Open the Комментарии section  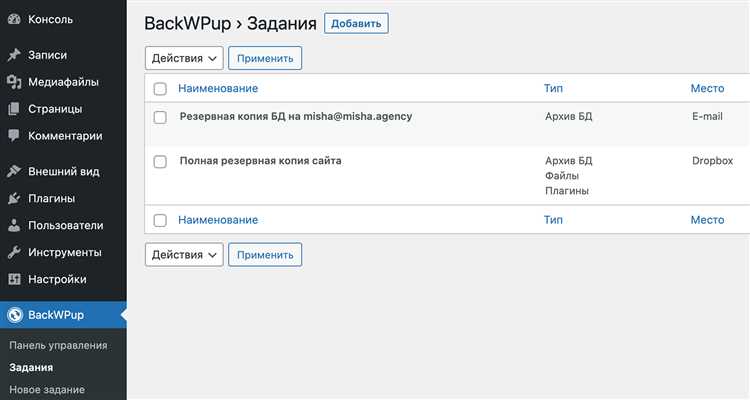[63, 136]
